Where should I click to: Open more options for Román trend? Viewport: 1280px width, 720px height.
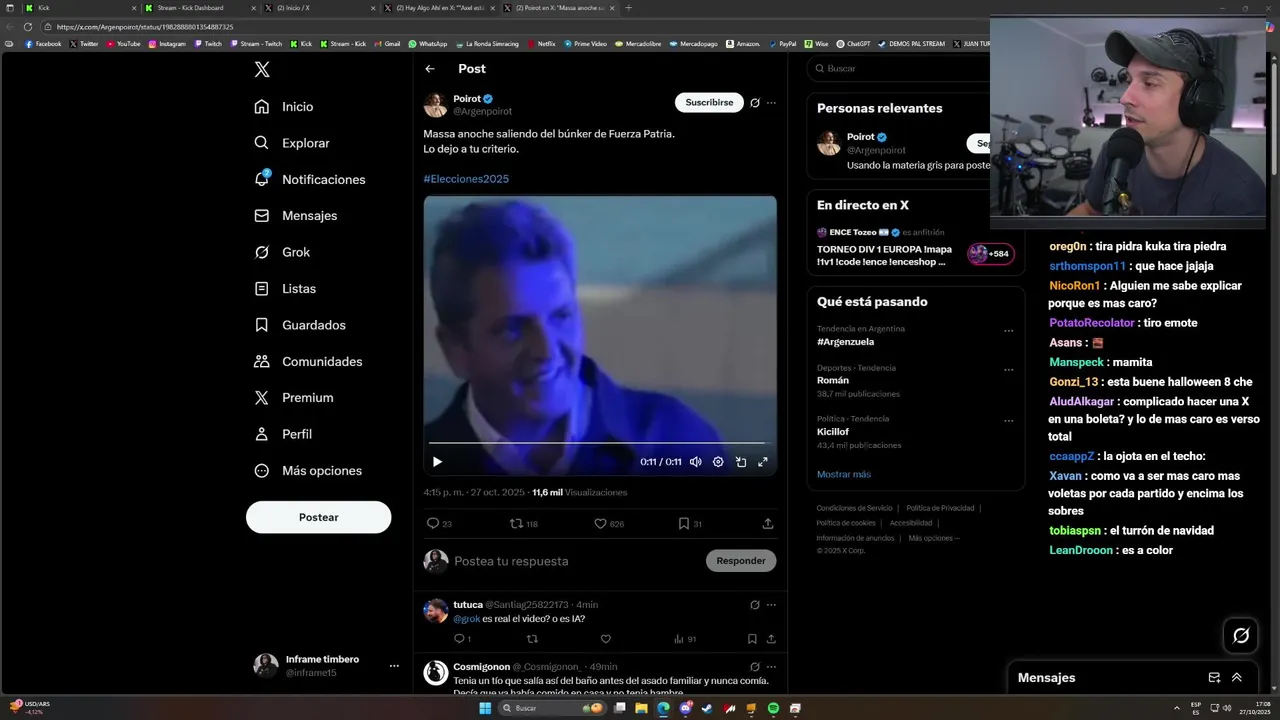1009,370
